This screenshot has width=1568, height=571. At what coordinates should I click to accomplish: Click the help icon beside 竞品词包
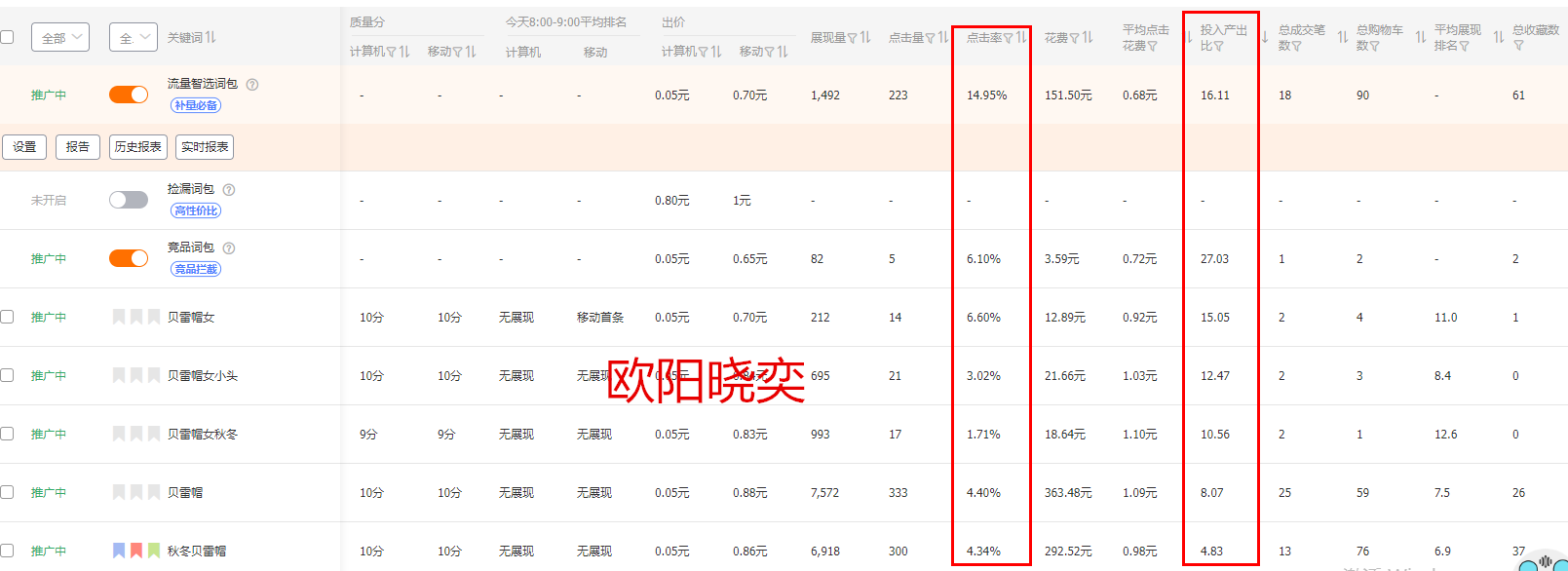pos(229,248)
